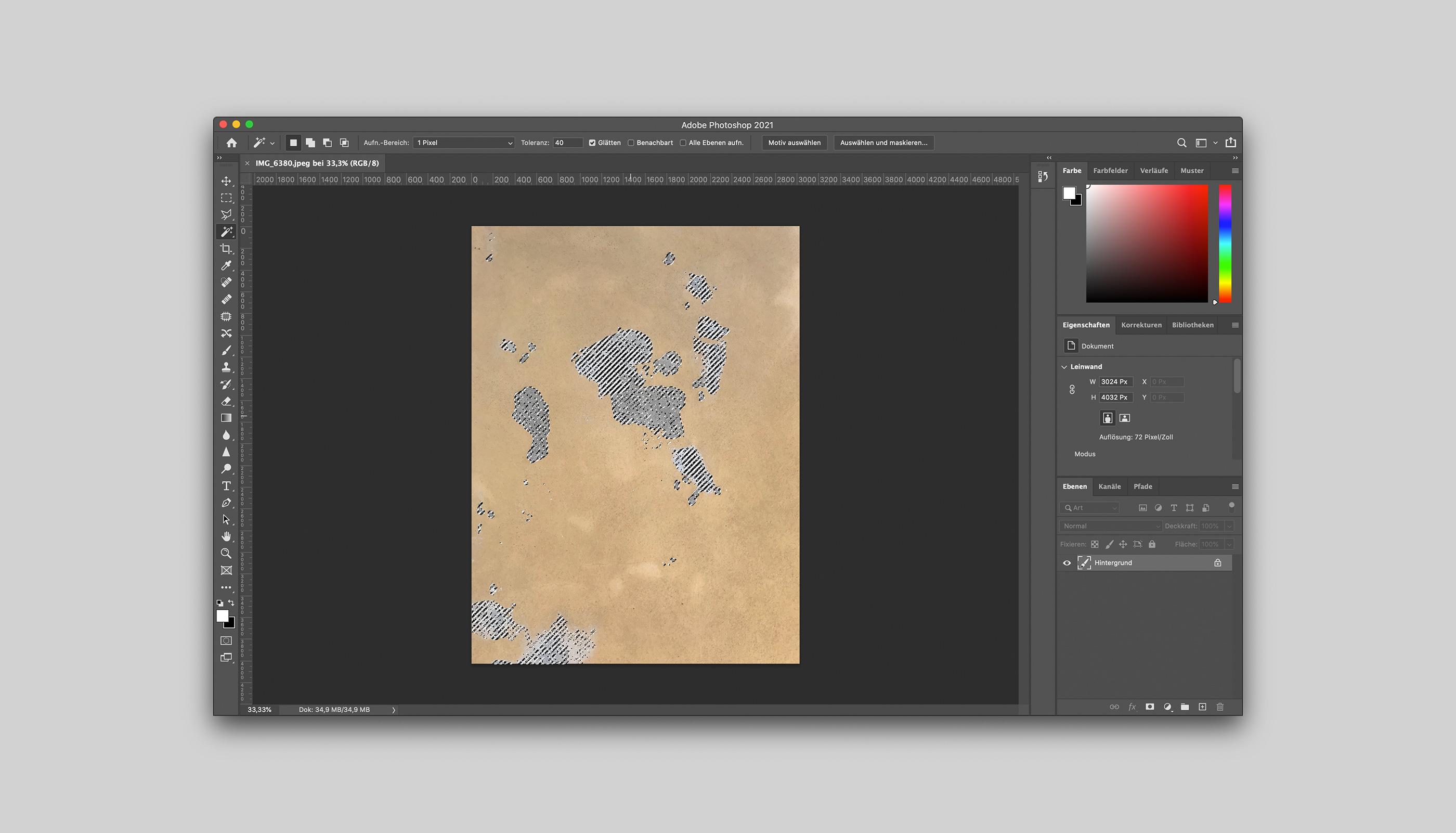Choose Subtract from selection mode
Image resolution: width=1456 pixels, height=833 pixels.
coord(327,143)
